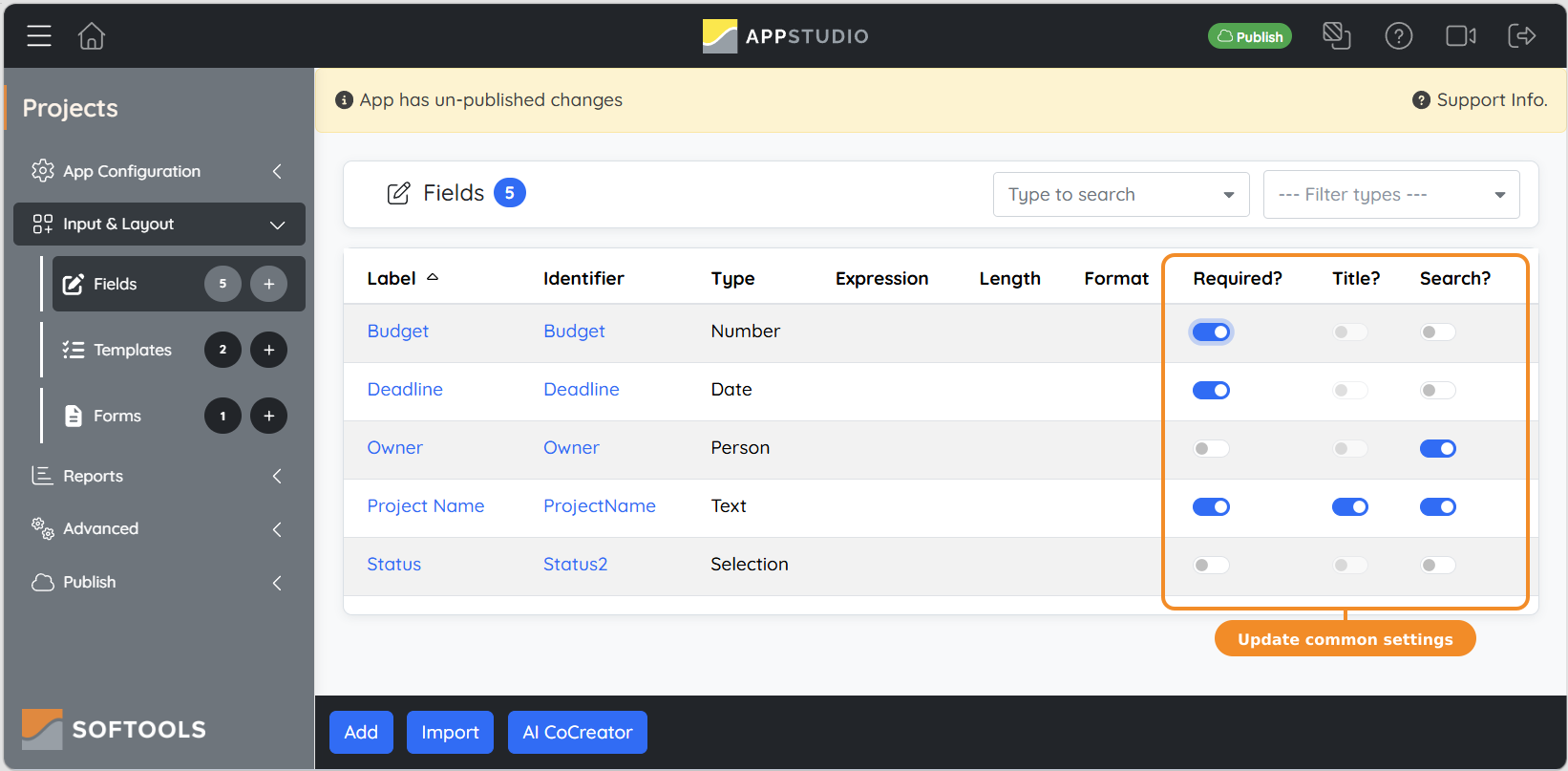Go to the home icon
Image resolution: width=1568 pixels, height=771 pixels.
point(92,36)
